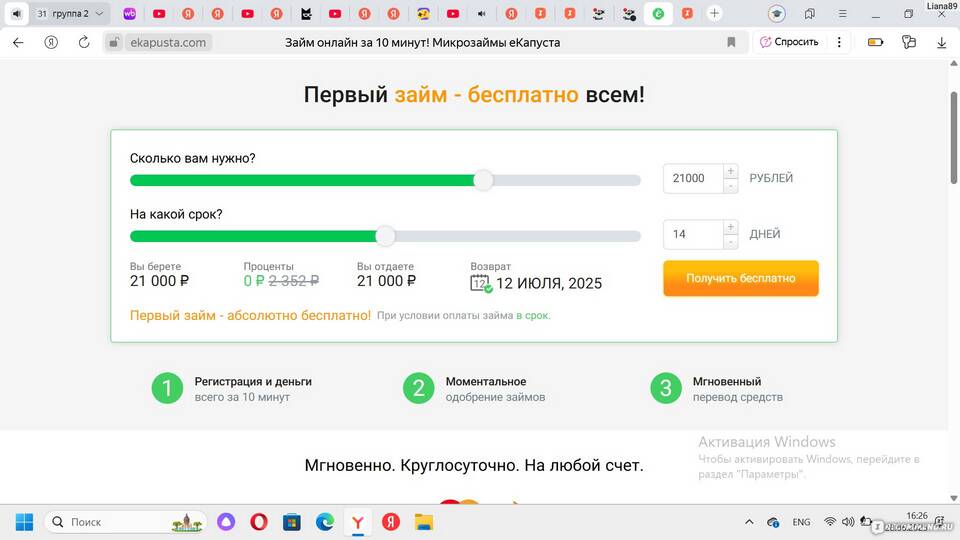Open the browser hamburger menu
The height and width of the screenshot is (540, 960).
(x=842, y=13)
